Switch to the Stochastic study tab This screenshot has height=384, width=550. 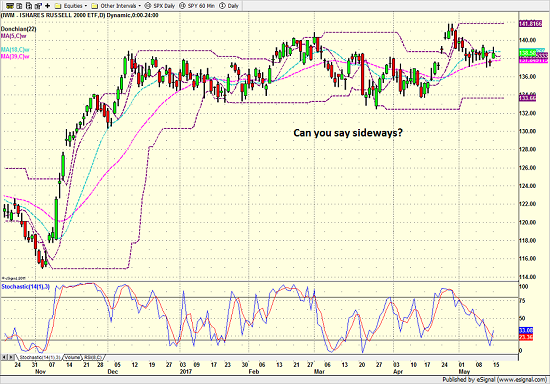pyautogui.click(x=39, y=357)
